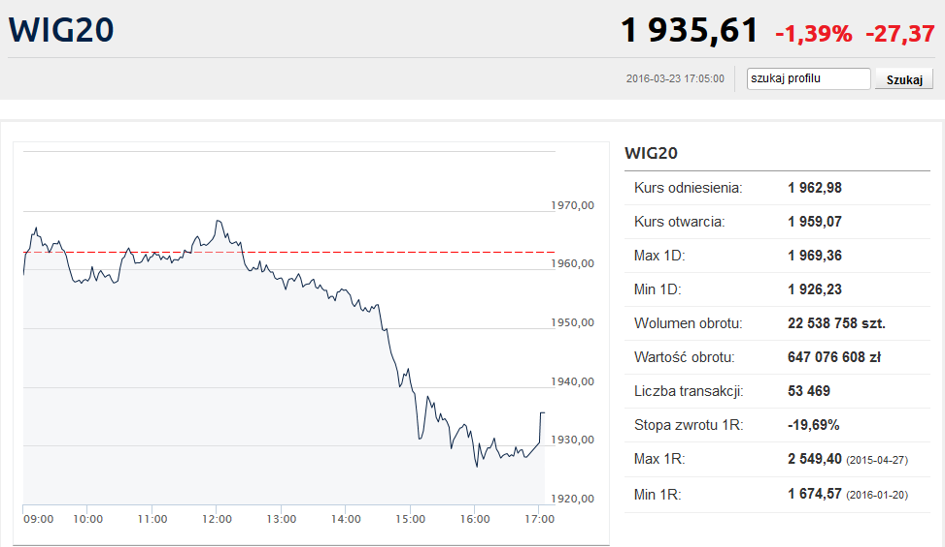Click the Stopa zwrotu 1R value
This screenshot has height=547, width=945.
[813, 425]
